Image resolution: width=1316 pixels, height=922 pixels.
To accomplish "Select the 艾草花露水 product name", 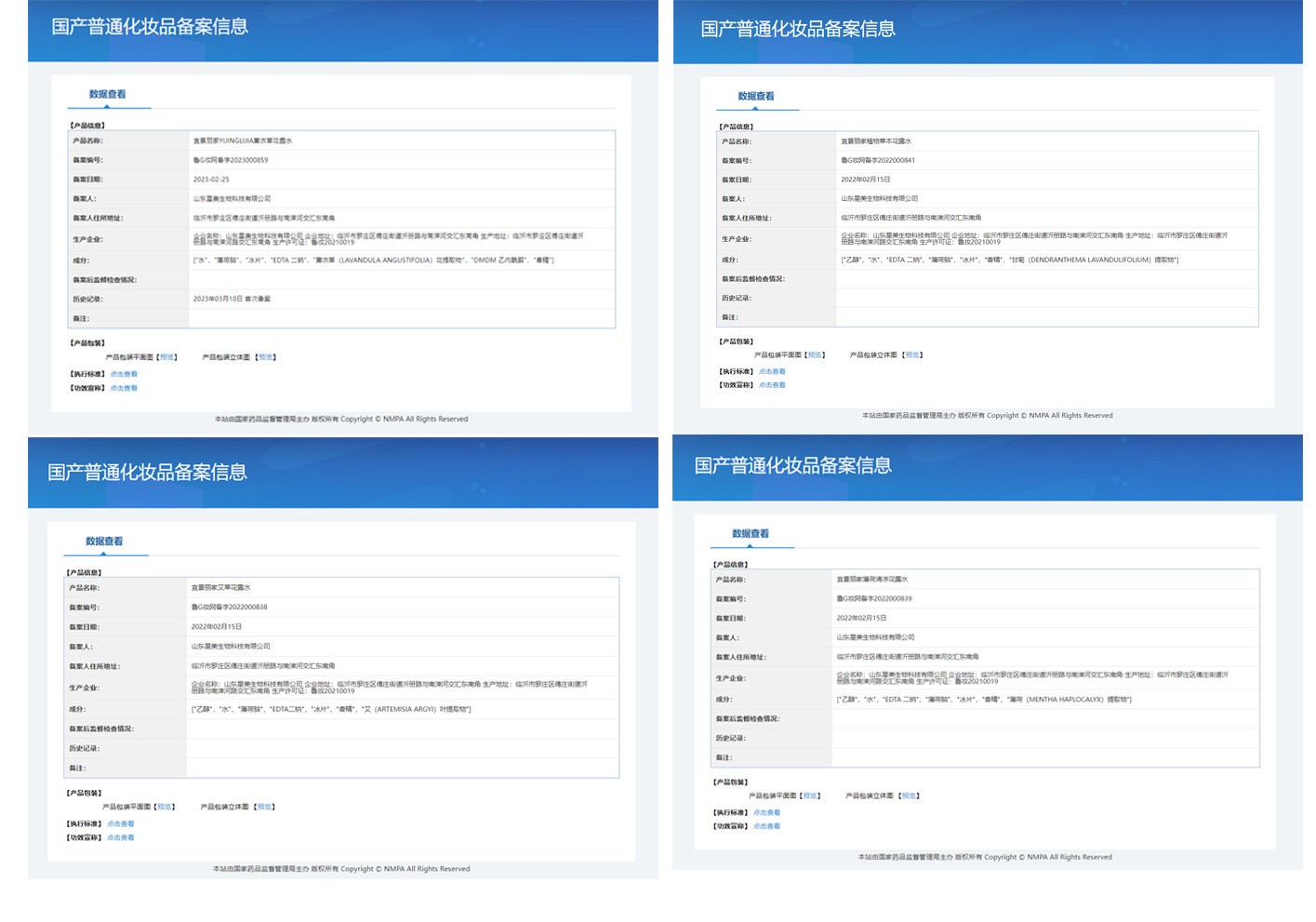I will pos(221,587).
